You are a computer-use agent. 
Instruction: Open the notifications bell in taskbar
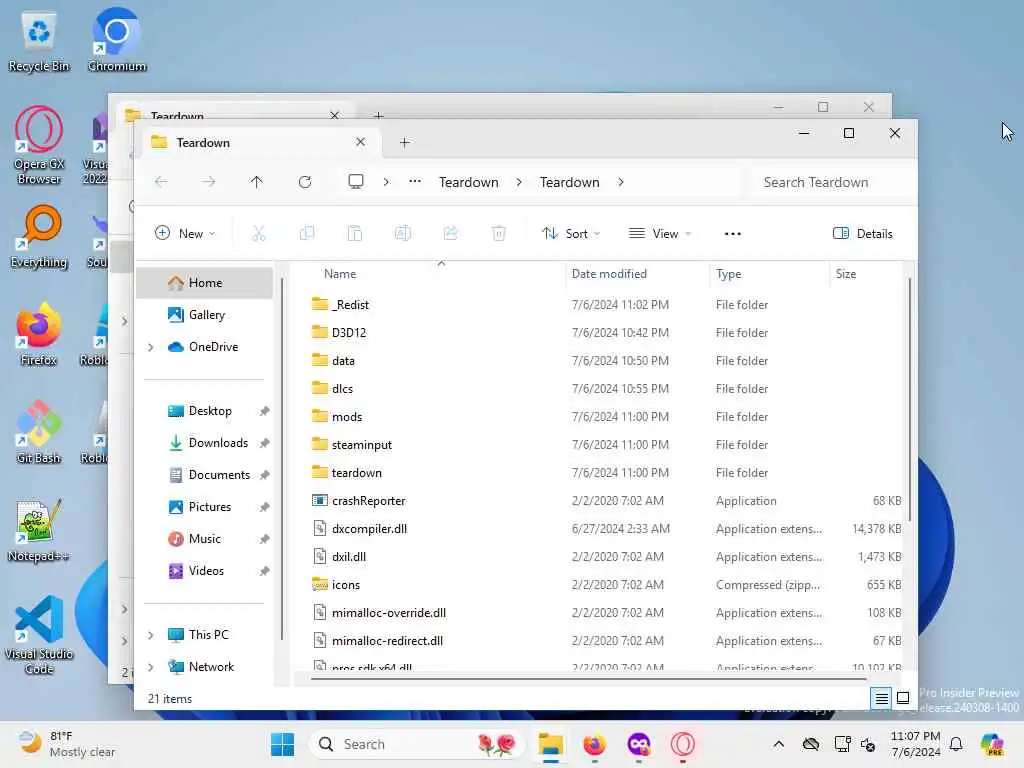(956, 744)
